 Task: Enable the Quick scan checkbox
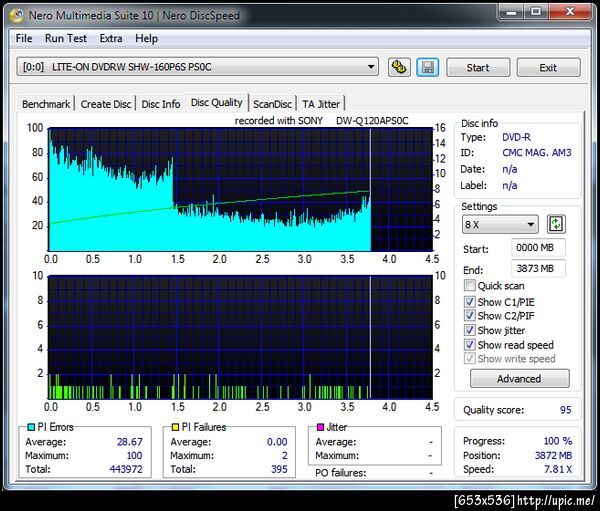pos(470,286)
